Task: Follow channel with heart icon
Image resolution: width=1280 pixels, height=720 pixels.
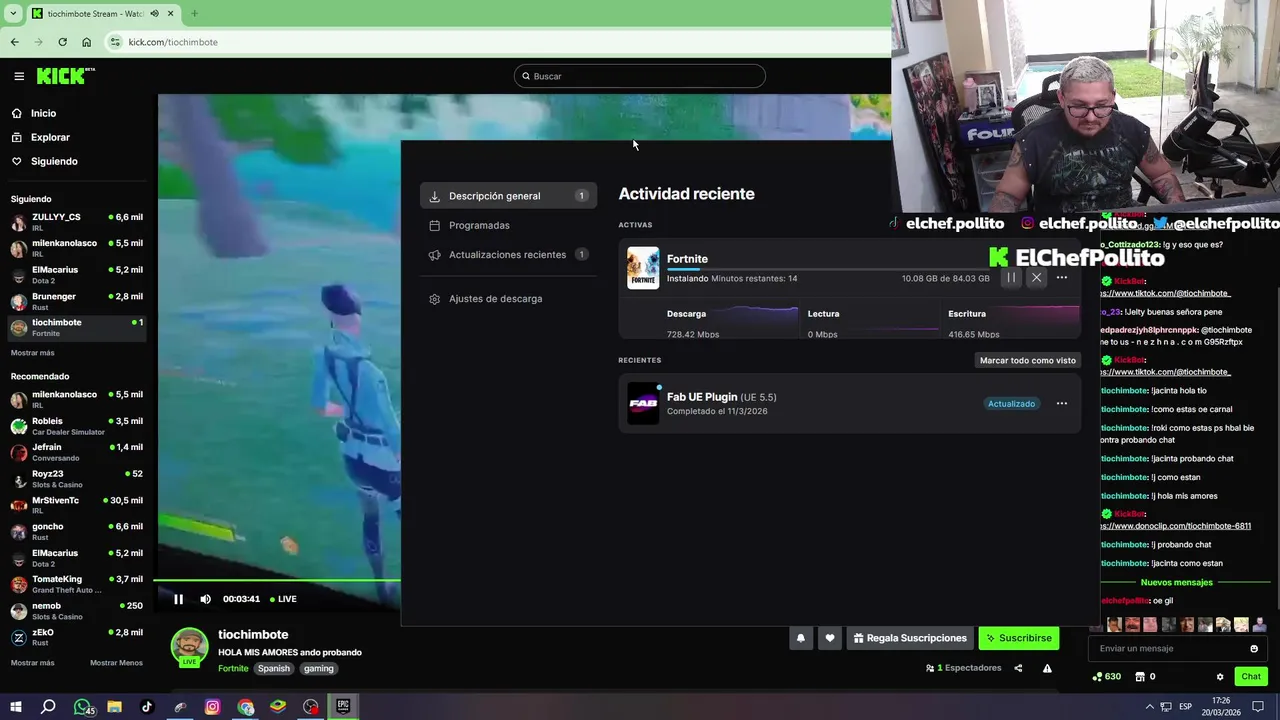Action: (x=829, y=638)
